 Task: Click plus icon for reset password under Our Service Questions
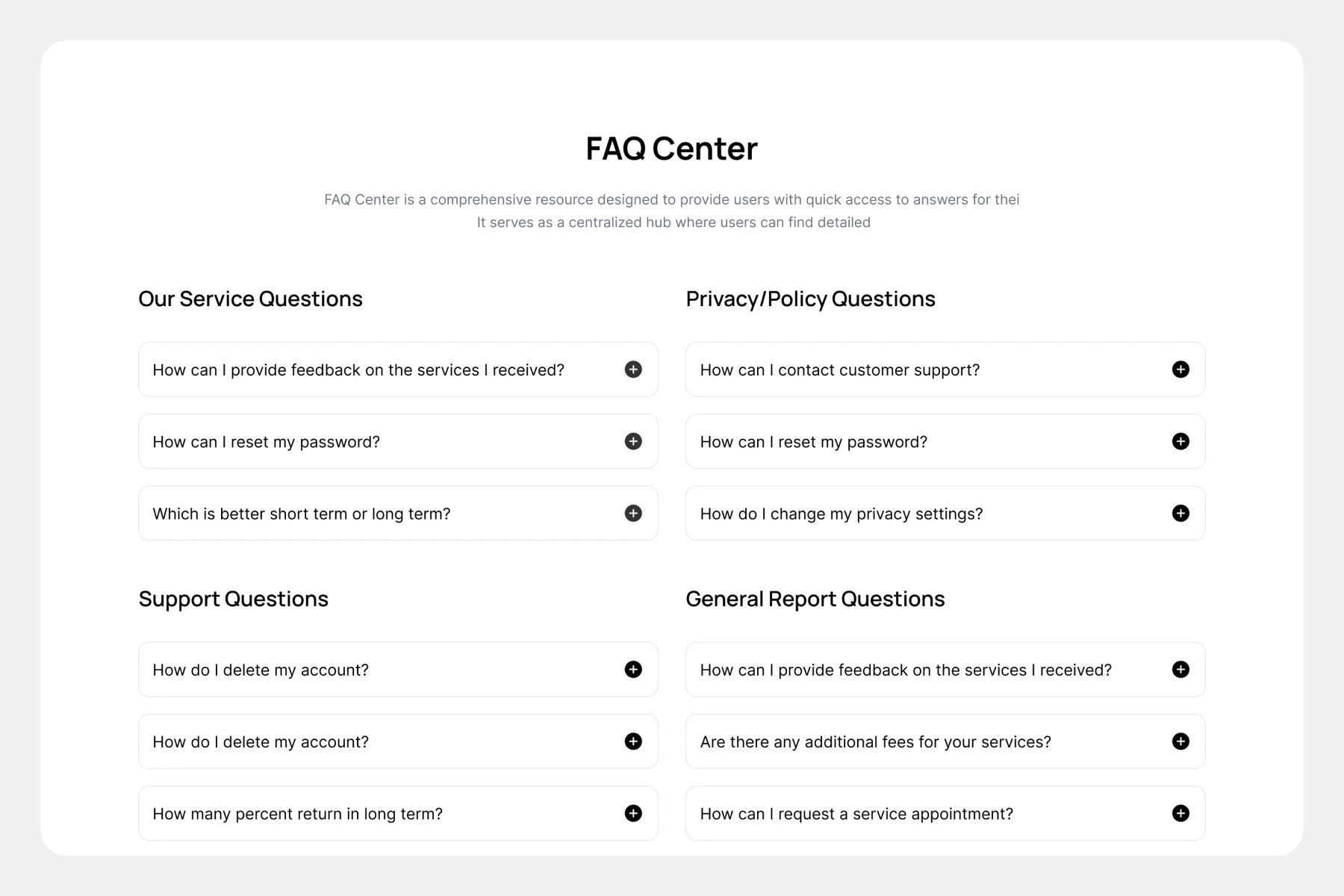tap(633, 441)
